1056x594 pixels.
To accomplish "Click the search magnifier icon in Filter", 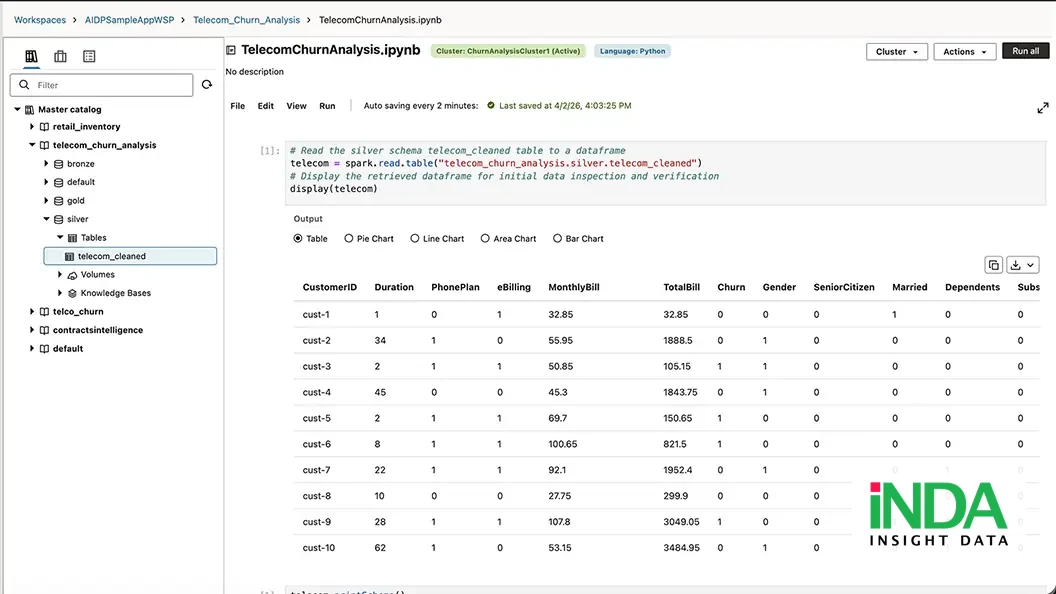I will coord(24,85).
